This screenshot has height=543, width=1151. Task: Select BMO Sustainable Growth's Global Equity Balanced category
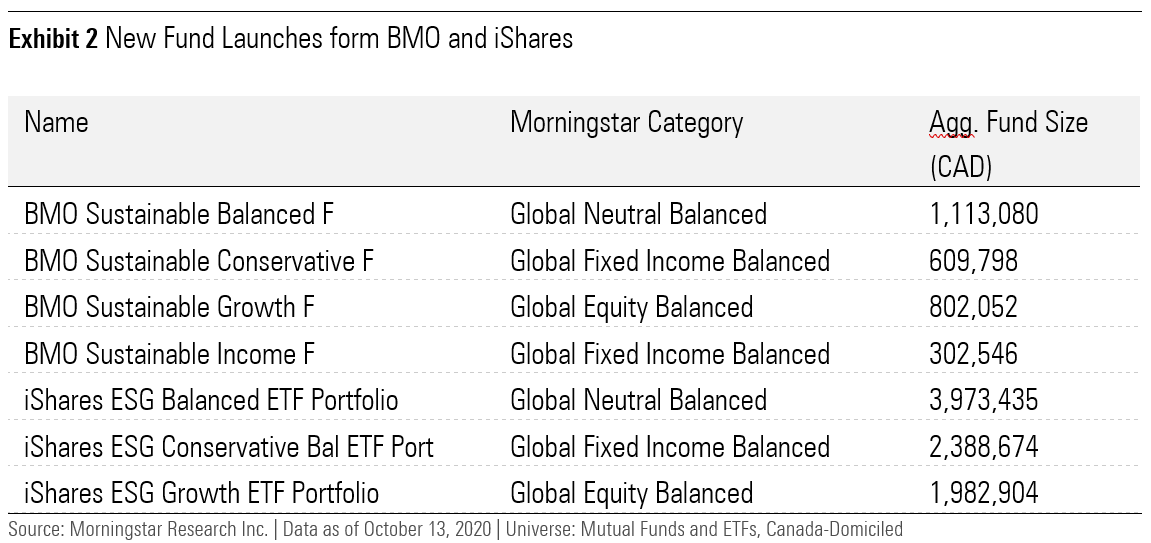point(631,307)
